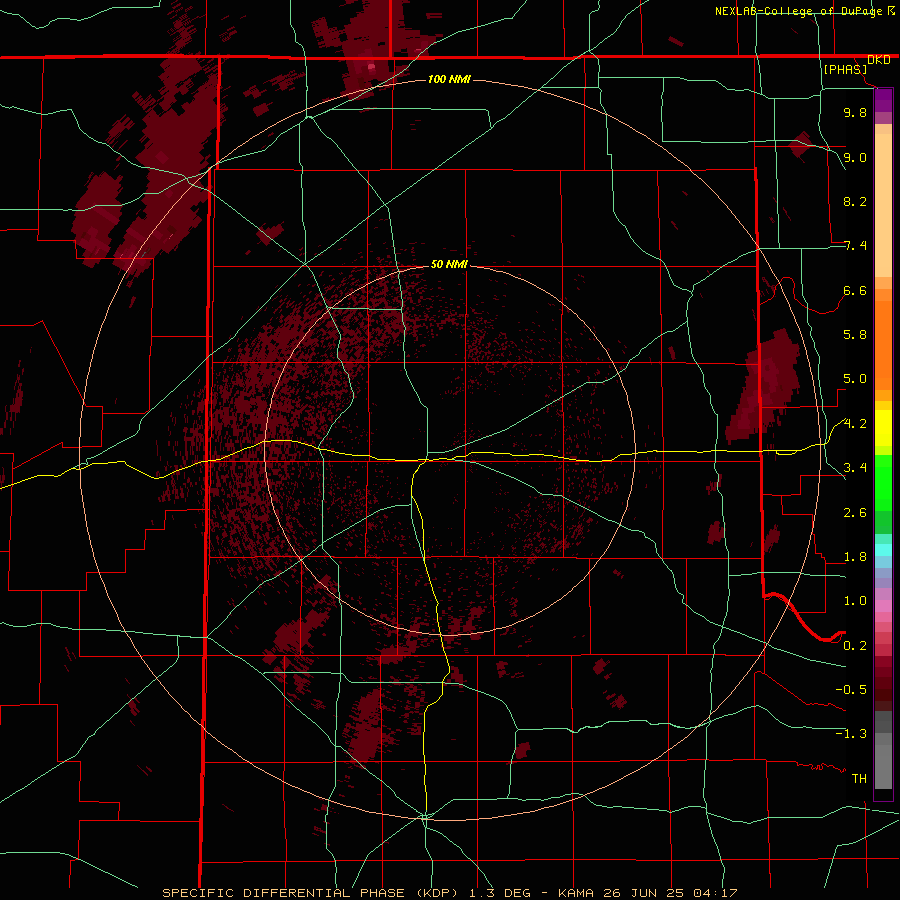This screenshot has width=900, height=900.
Task: Click the 26 JUN 25 date text
Action: 642,893
